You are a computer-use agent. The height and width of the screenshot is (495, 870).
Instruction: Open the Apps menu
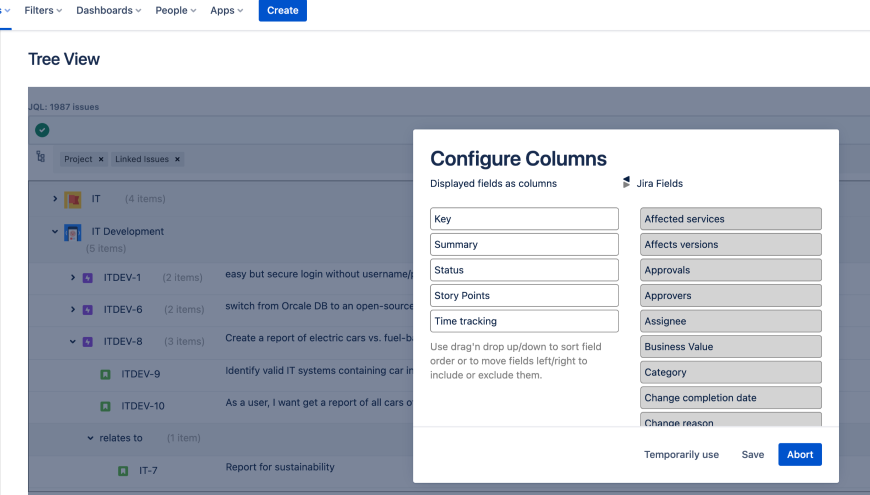226,11
